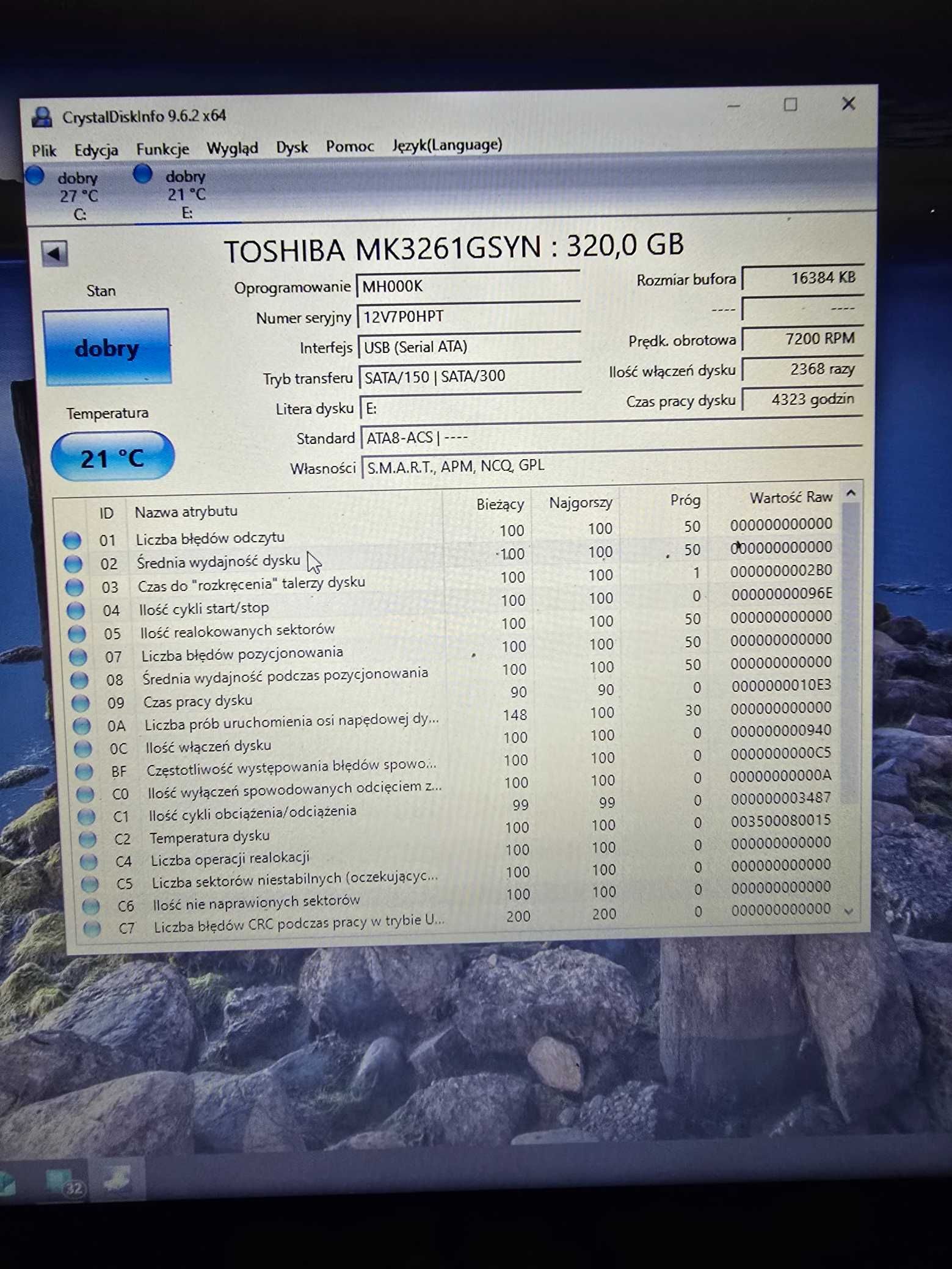Click the Czas pracy dysku value 4323 godzin
The height and width of the screenshot is (1269, 952).
tap(802, 399)
